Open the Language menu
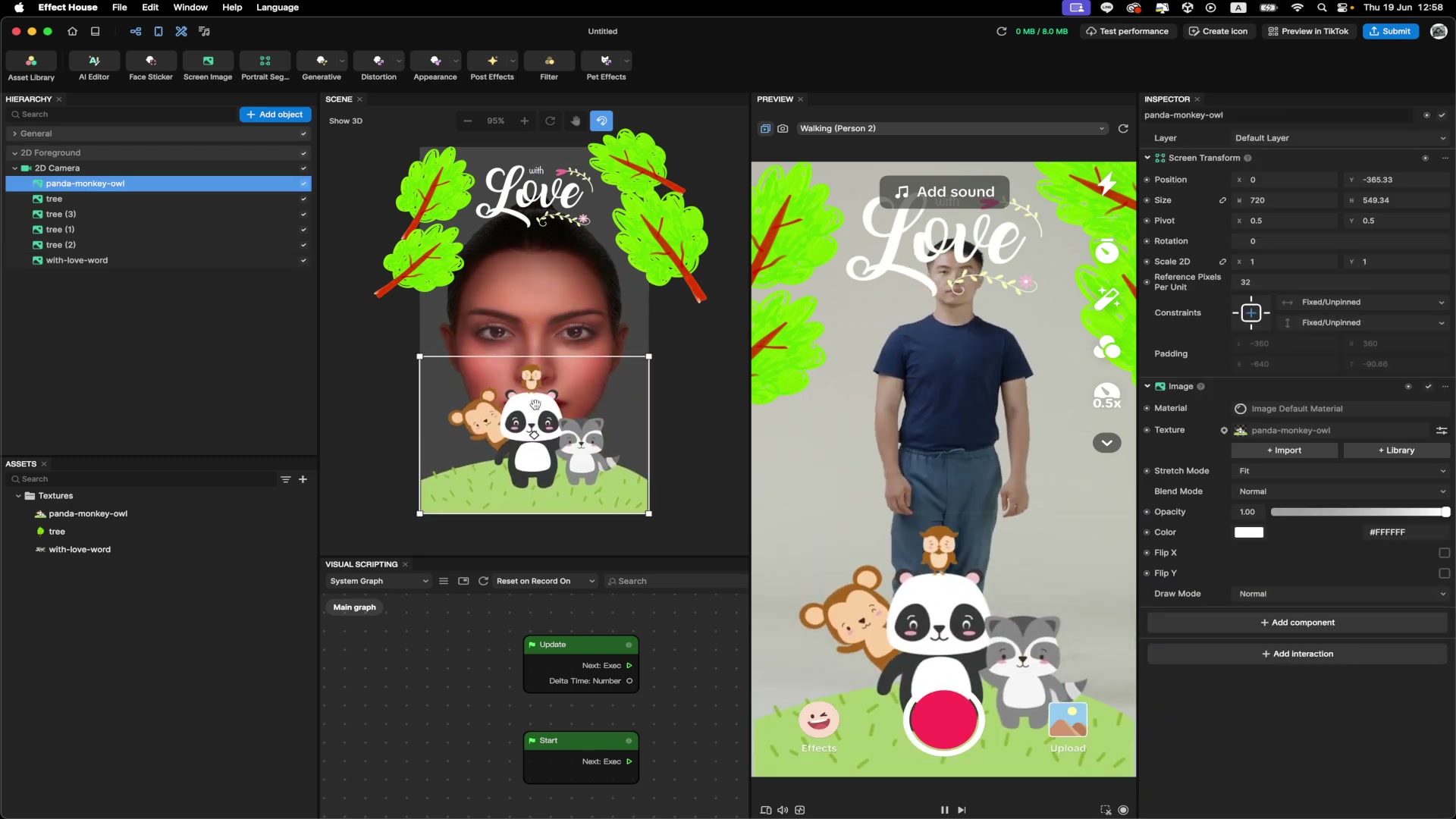The width and height of the screenshot is (1456, 819). click(x=277, y=8)
